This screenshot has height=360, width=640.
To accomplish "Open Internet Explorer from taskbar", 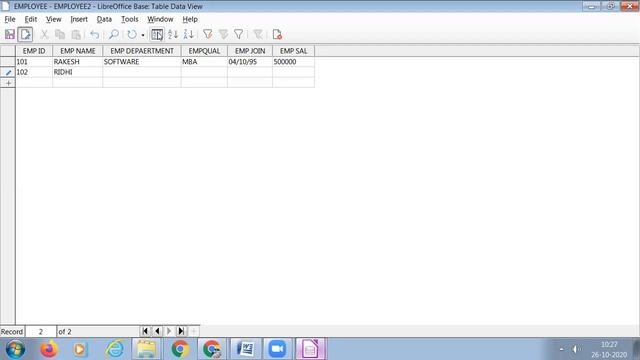I will pos(115,349).
